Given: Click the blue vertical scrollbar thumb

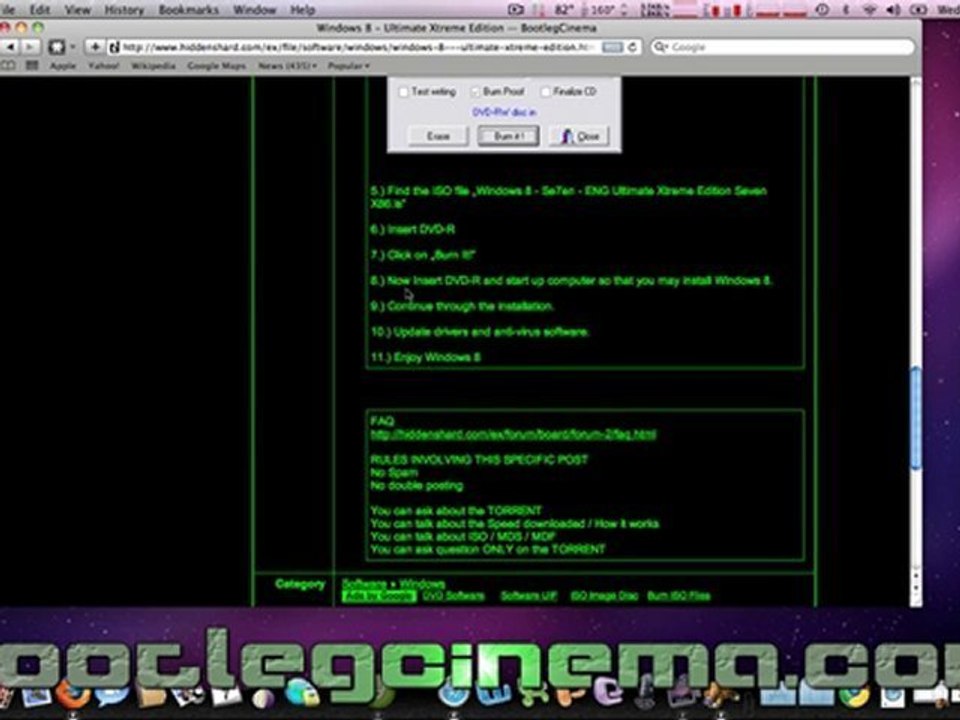Looking at the screenshot, I should click(915, 419).
